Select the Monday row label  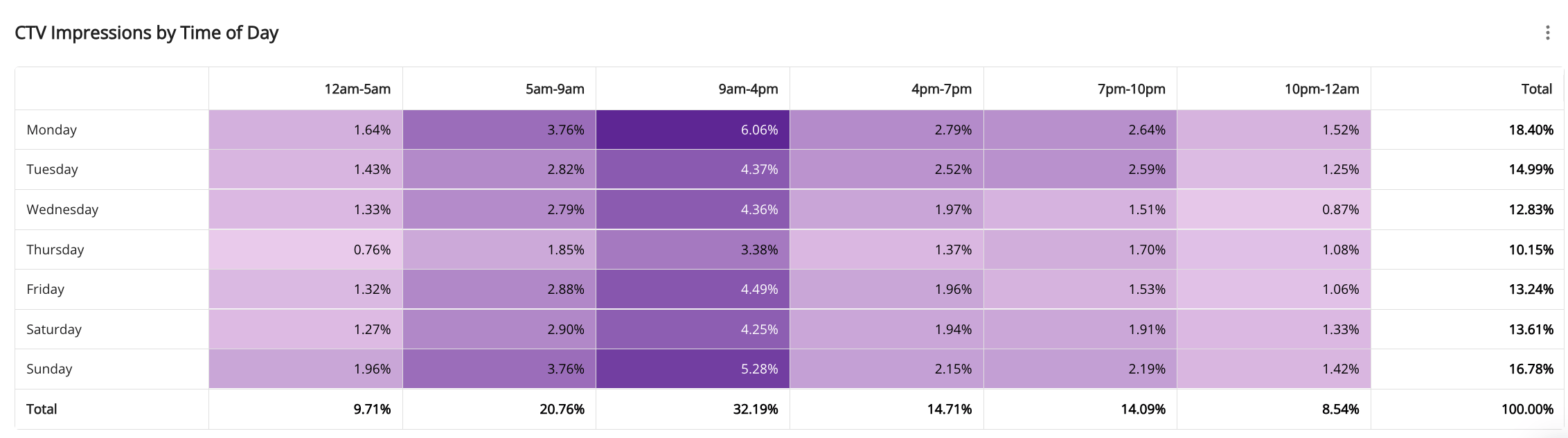click(52, 130)
